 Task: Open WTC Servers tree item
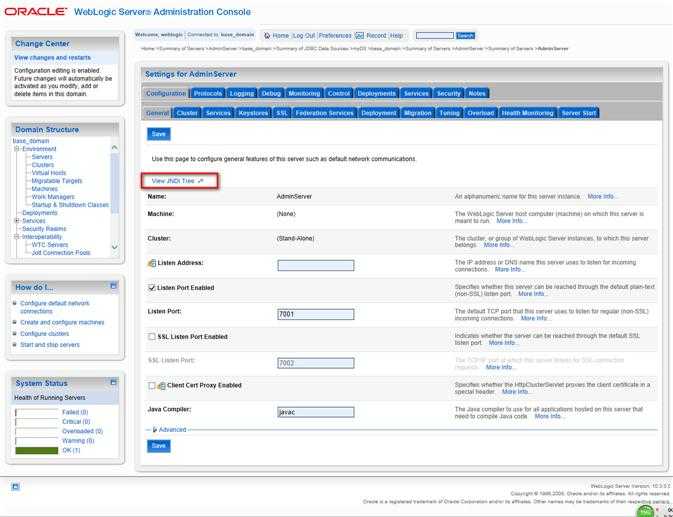coord(50,245)
